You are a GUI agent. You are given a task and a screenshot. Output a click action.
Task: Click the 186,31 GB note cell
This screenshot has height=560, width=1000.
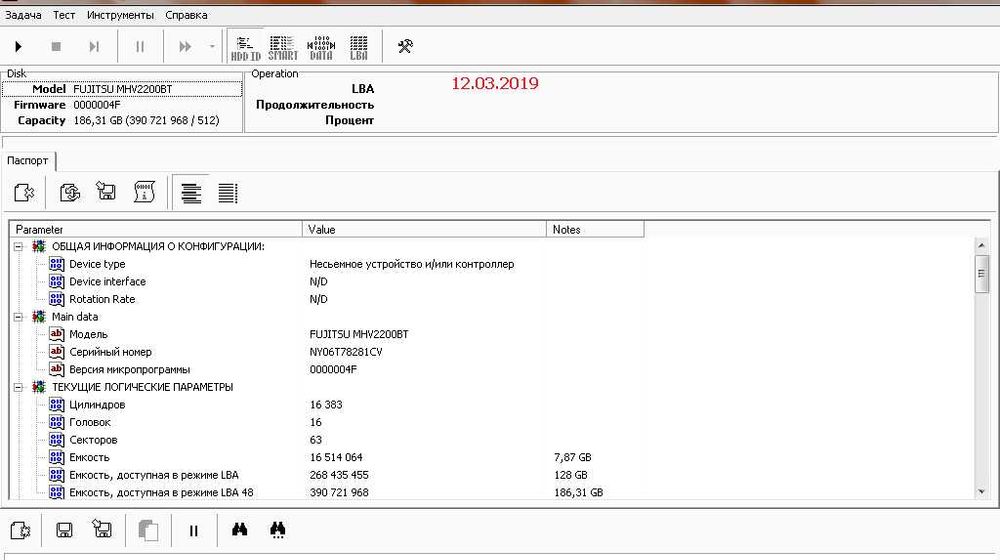(x=578, y=492)
